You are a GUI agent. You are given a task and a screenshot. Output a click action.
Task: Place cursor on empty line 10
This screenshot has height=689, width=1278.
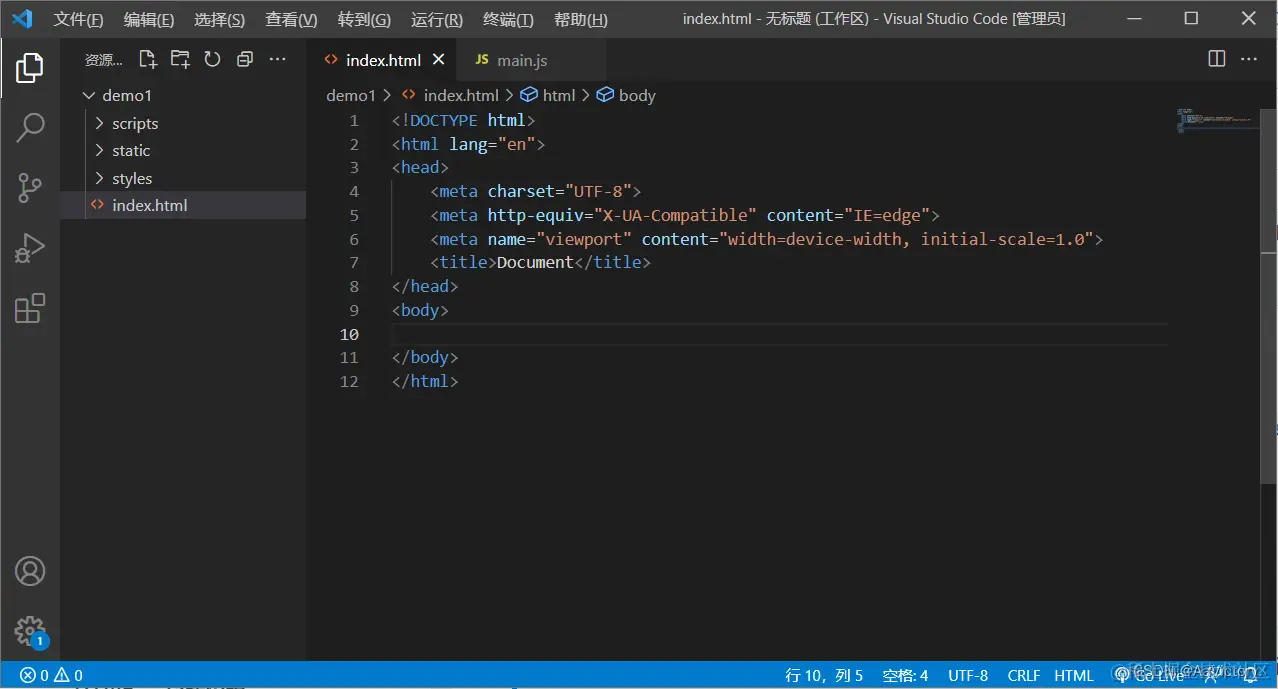pos(779,334)
